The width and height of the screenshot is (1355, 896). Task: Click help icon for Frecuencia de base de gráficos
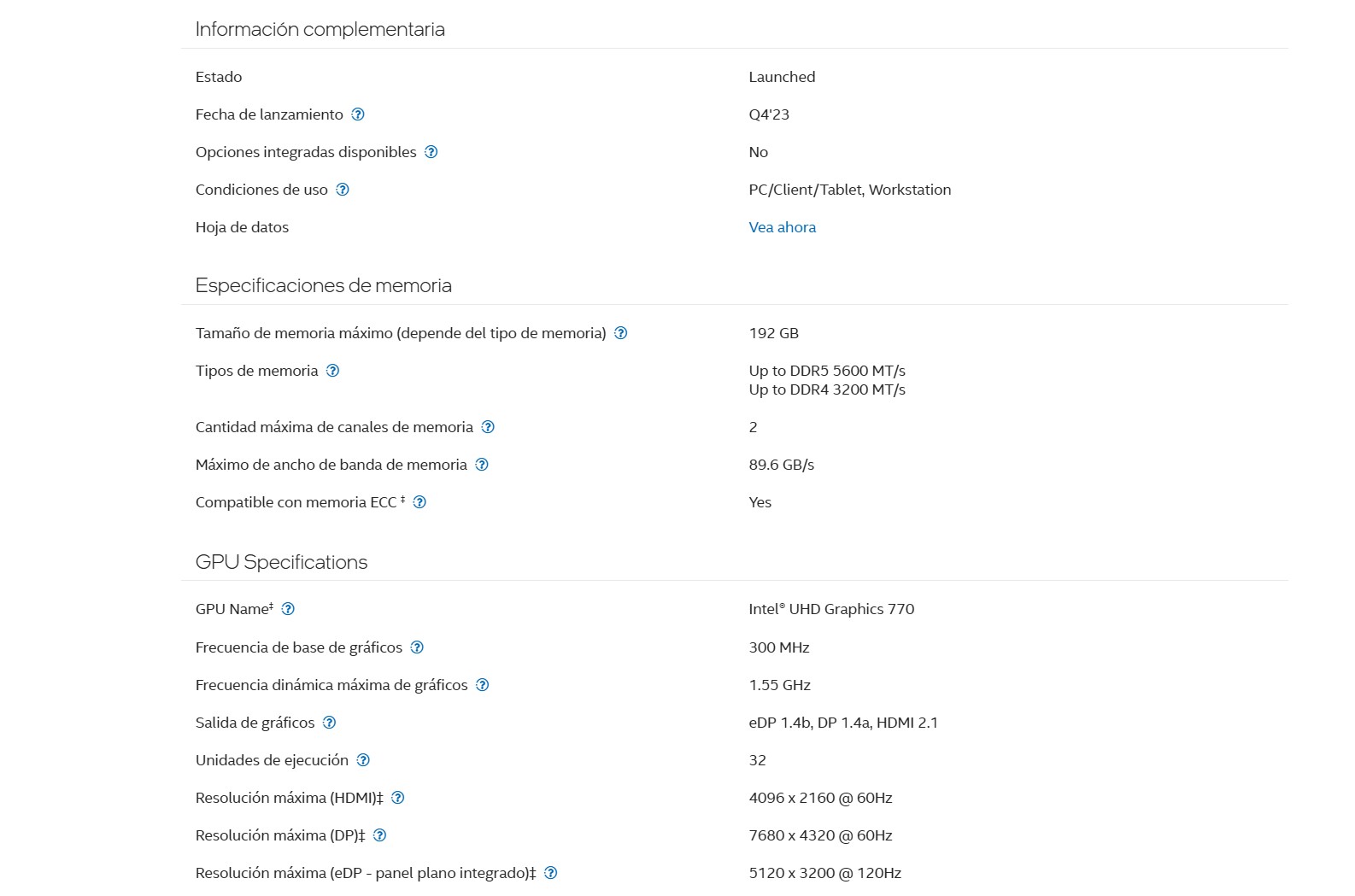click(417, 647)
